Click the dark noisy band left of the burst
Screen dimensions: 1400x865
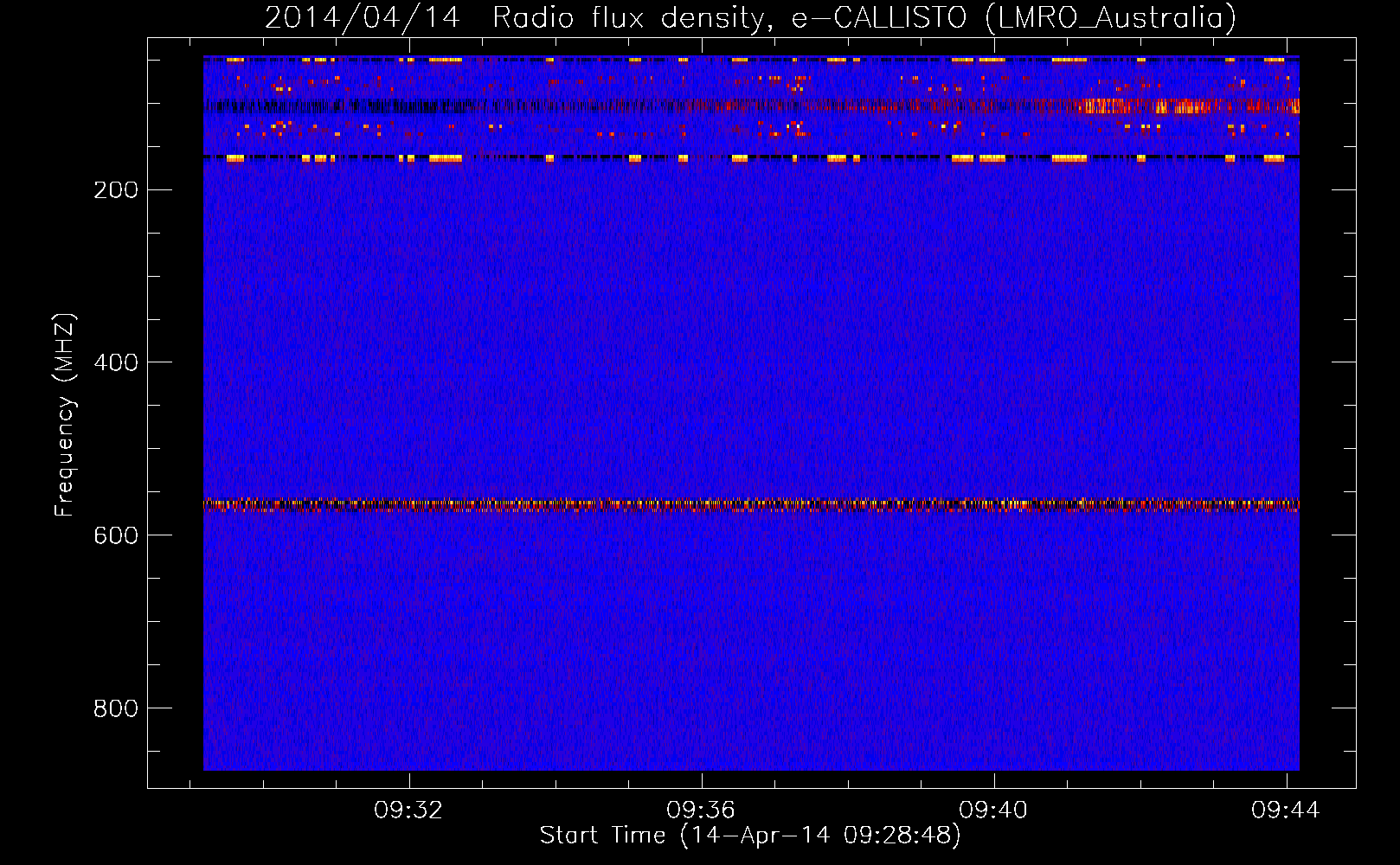(346, 106)
